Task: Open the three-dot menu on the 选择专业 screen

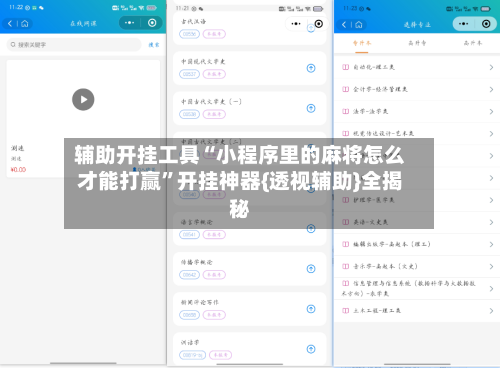Action: (463, 24)
